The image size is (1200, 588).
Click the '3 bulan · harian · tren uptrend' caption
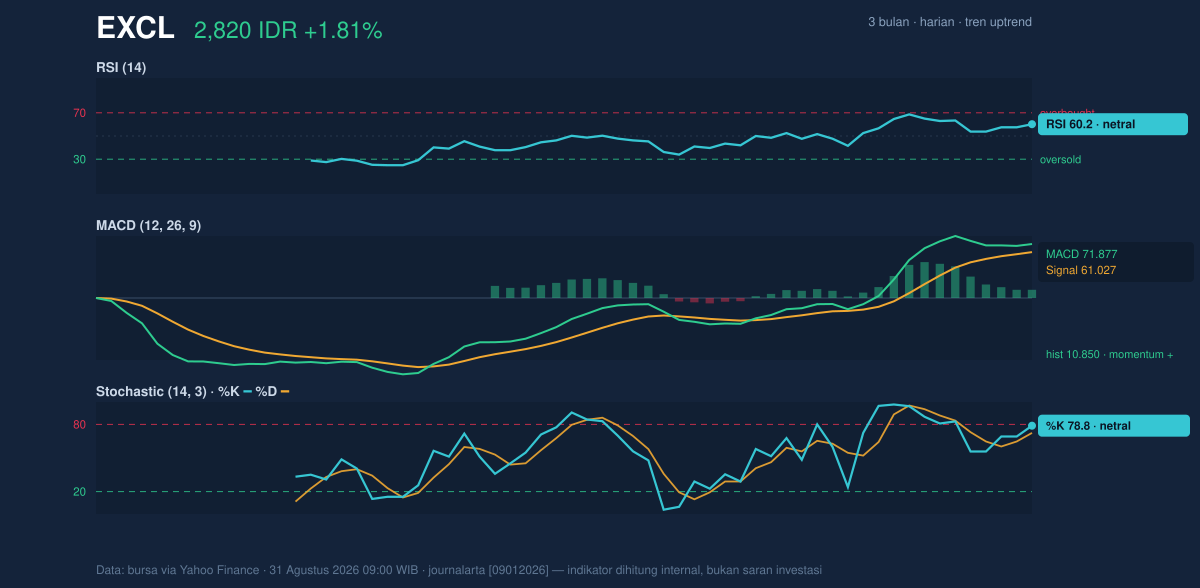pyautogui.click(x=950, y=22)
